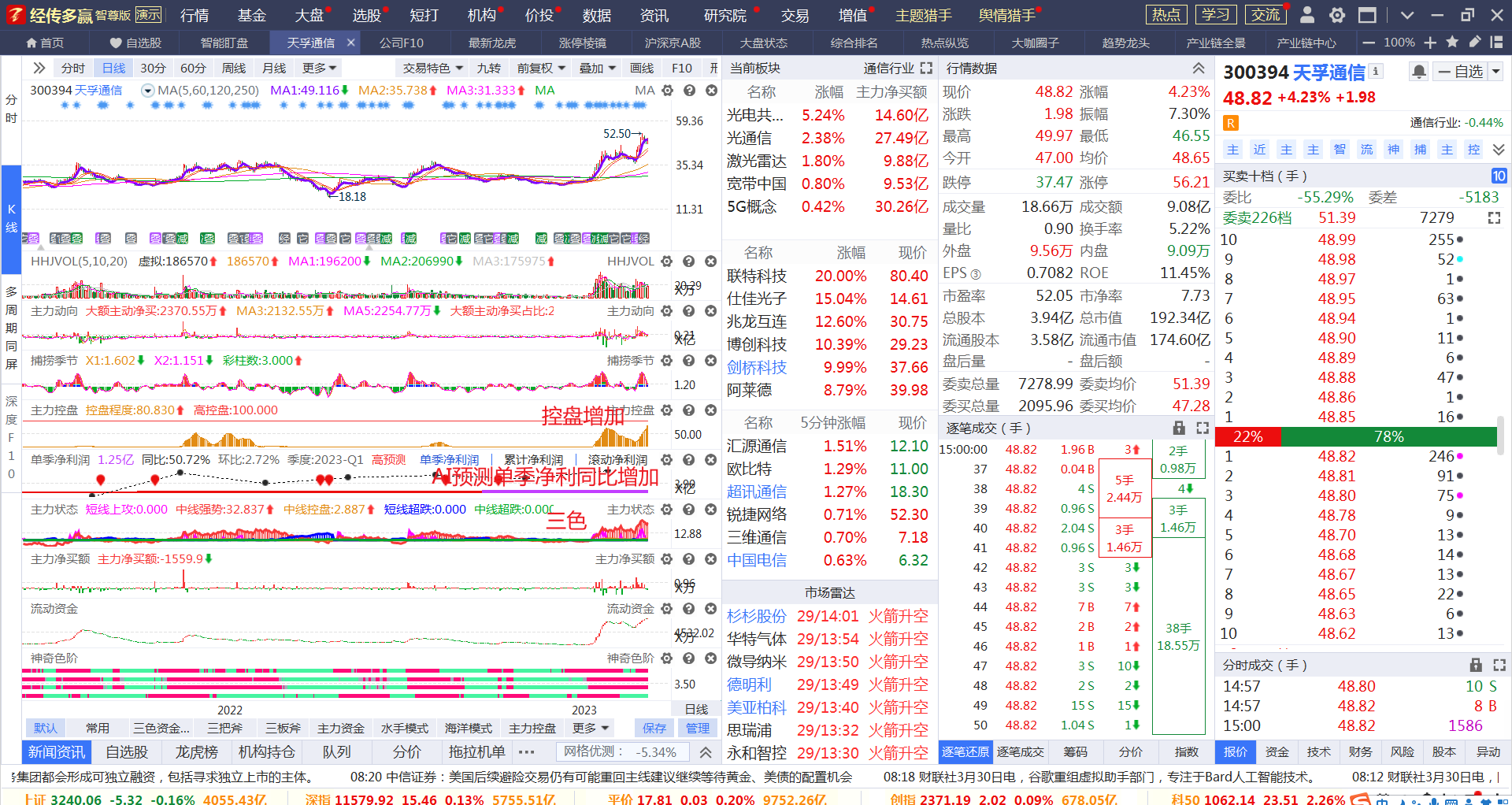Select 月线 chart period
1512x805 pixels.
(x=274, y=69)
